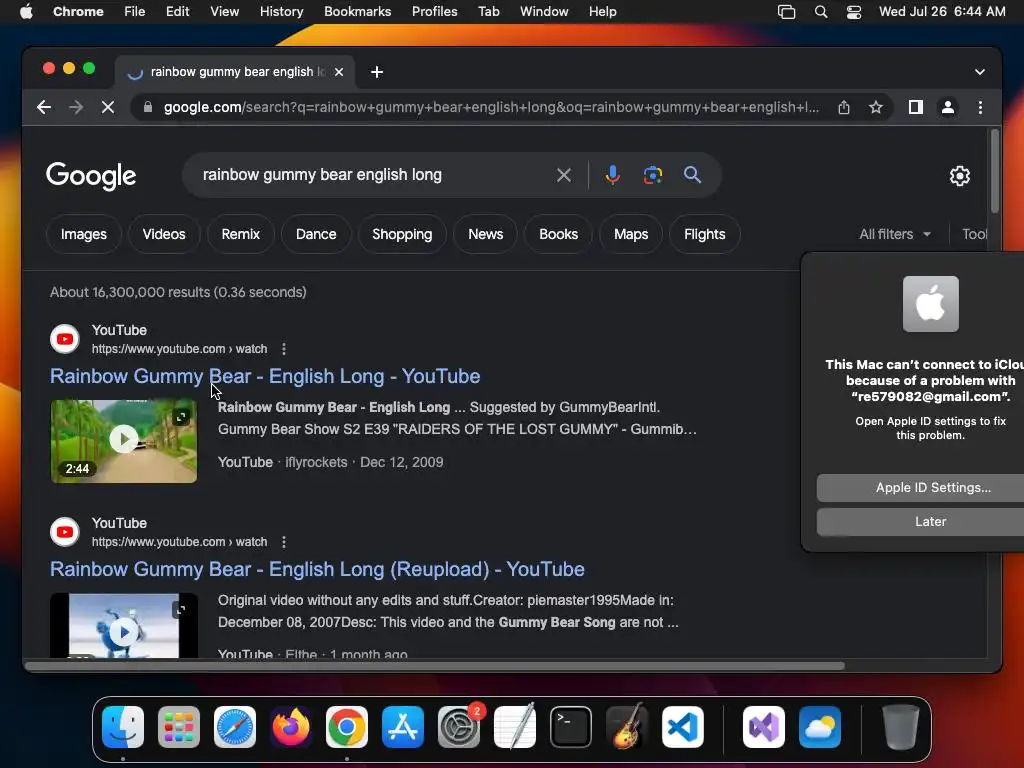Open System Settings in the Dock

tap(459, 727)
